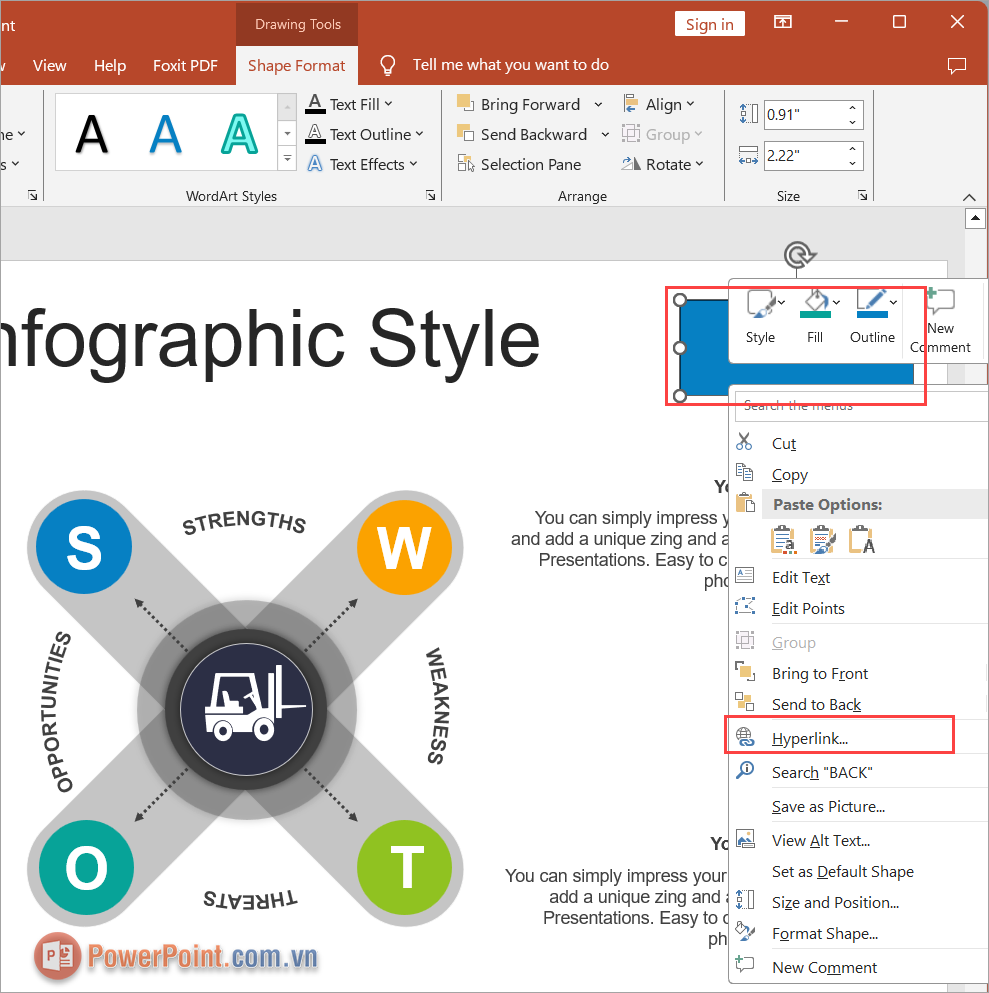The image size is (989, 993).
Task: Click the Tell Me lightbulb icon
Action: pos(388,65)
